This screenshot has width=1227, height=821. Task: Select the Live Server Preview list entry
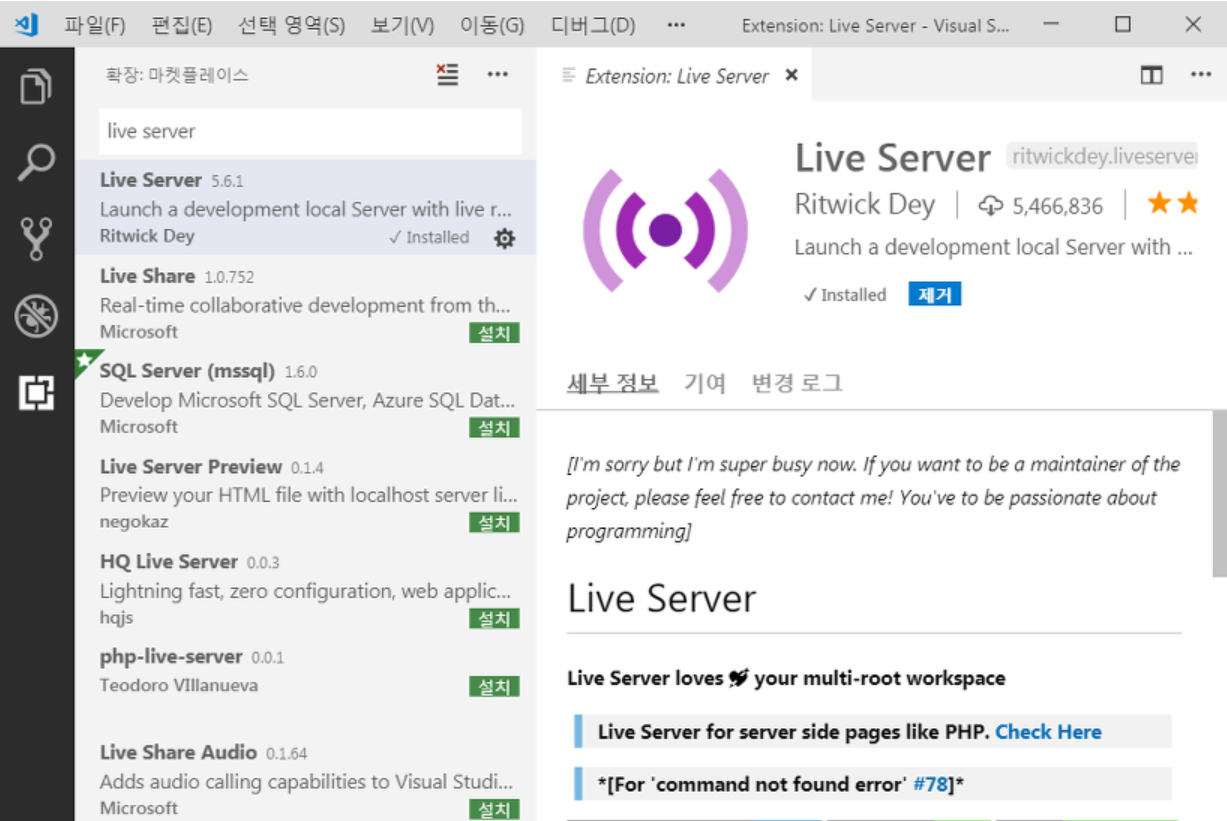click(x=305, y=493)
